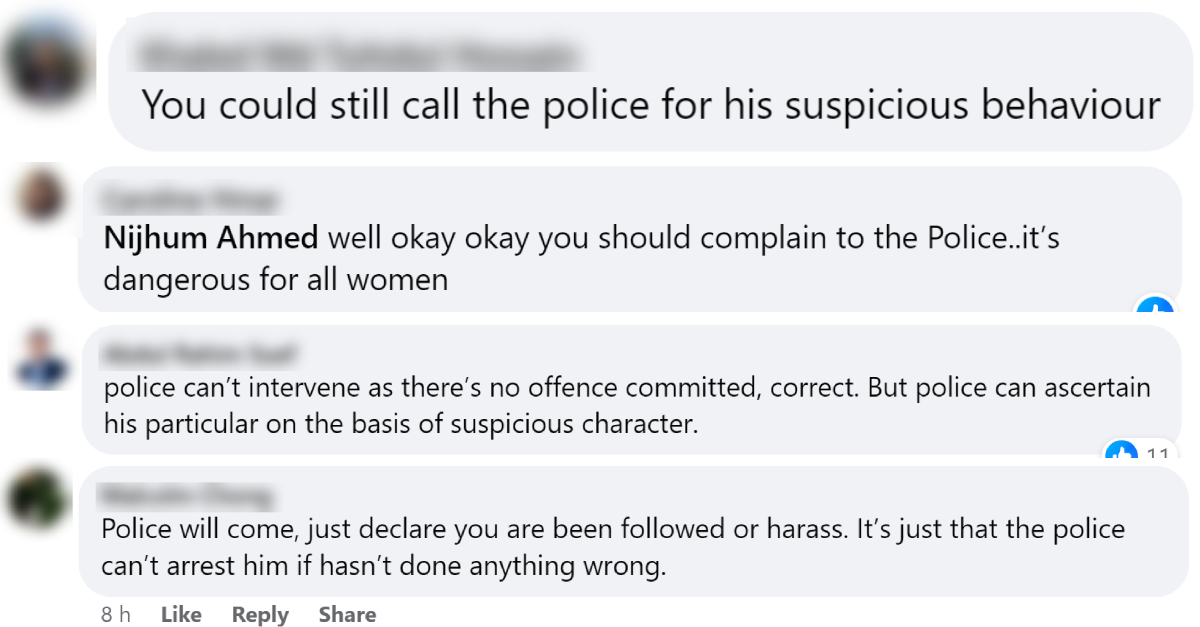Click the comment text 'can't arrest him if hasn't done anything wrong'
1200x627 pixels.
(x=383, y=567)
